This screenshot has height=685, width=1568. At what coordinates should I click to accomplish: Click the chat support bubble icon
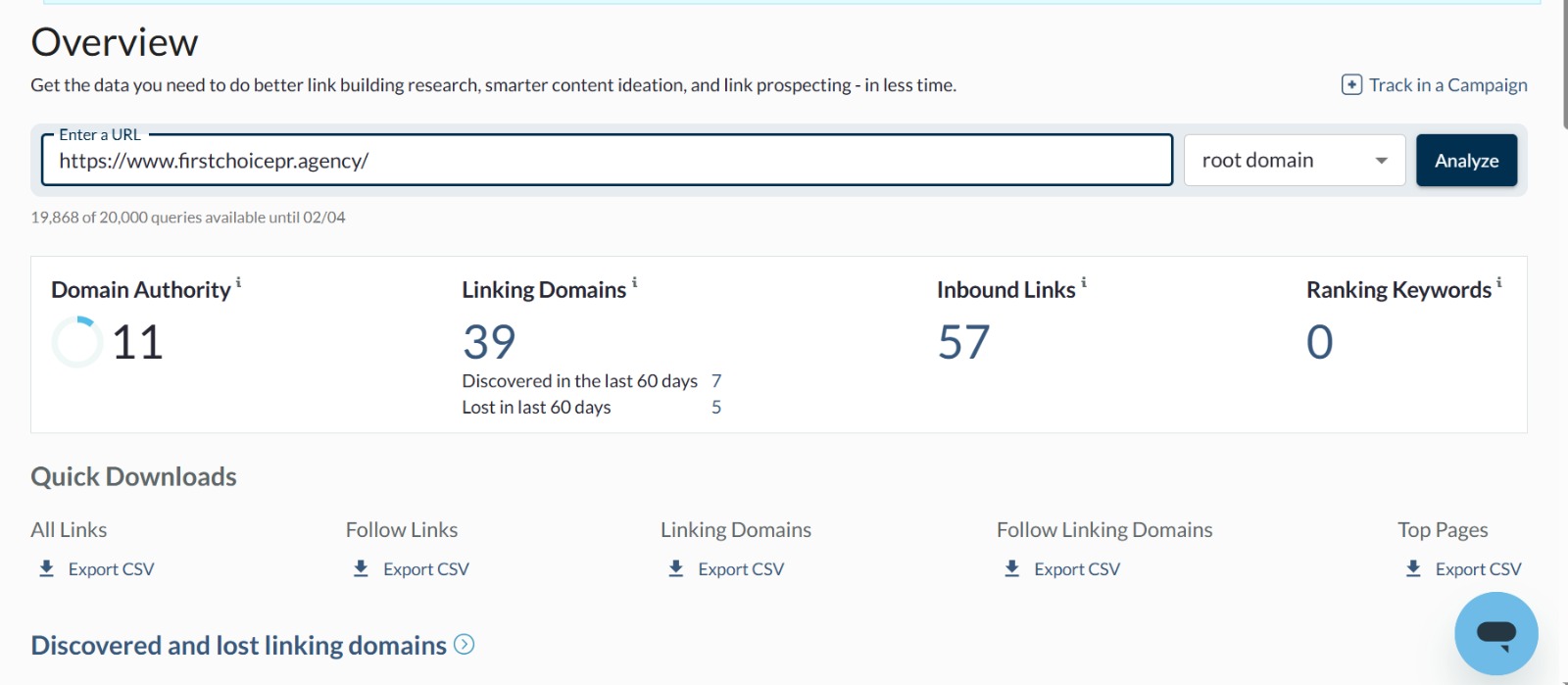coord(1495,633)
